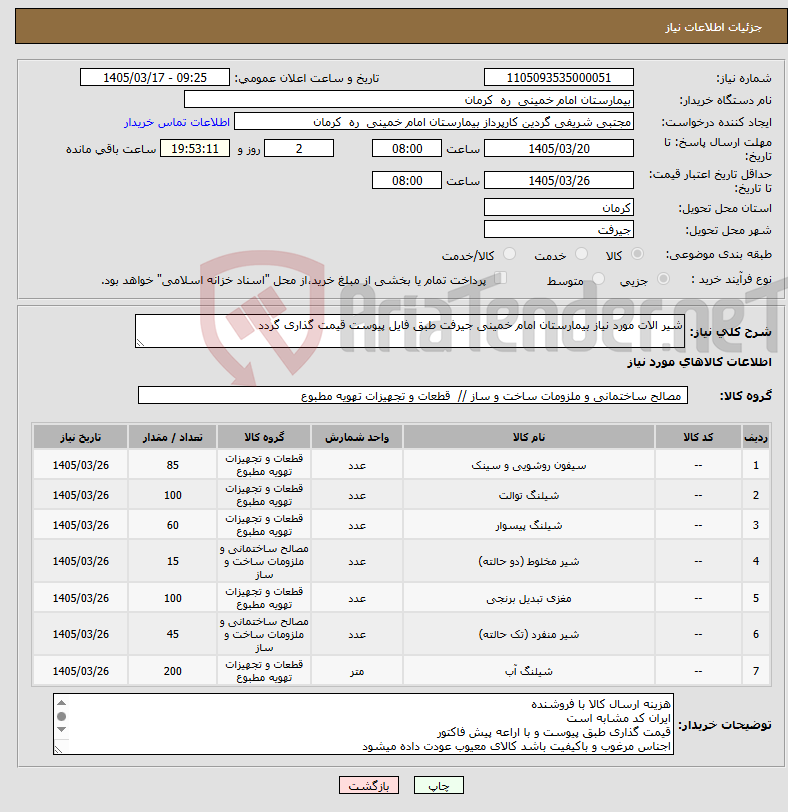Click page title جزئیات اطلاعات نیاز
788x812 pixels.
point(713,27)
